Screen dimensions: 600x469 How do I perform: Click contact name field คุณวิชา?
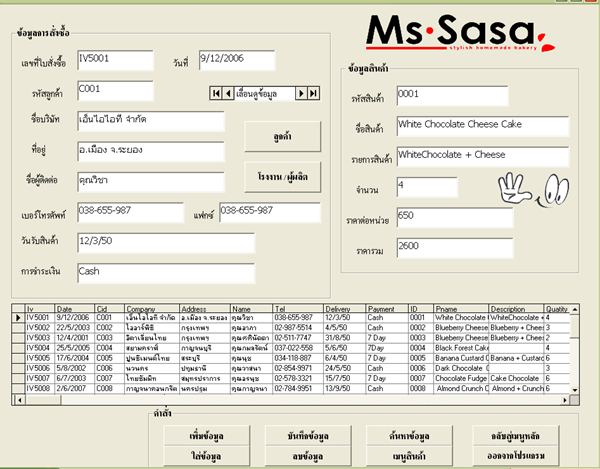151,182
